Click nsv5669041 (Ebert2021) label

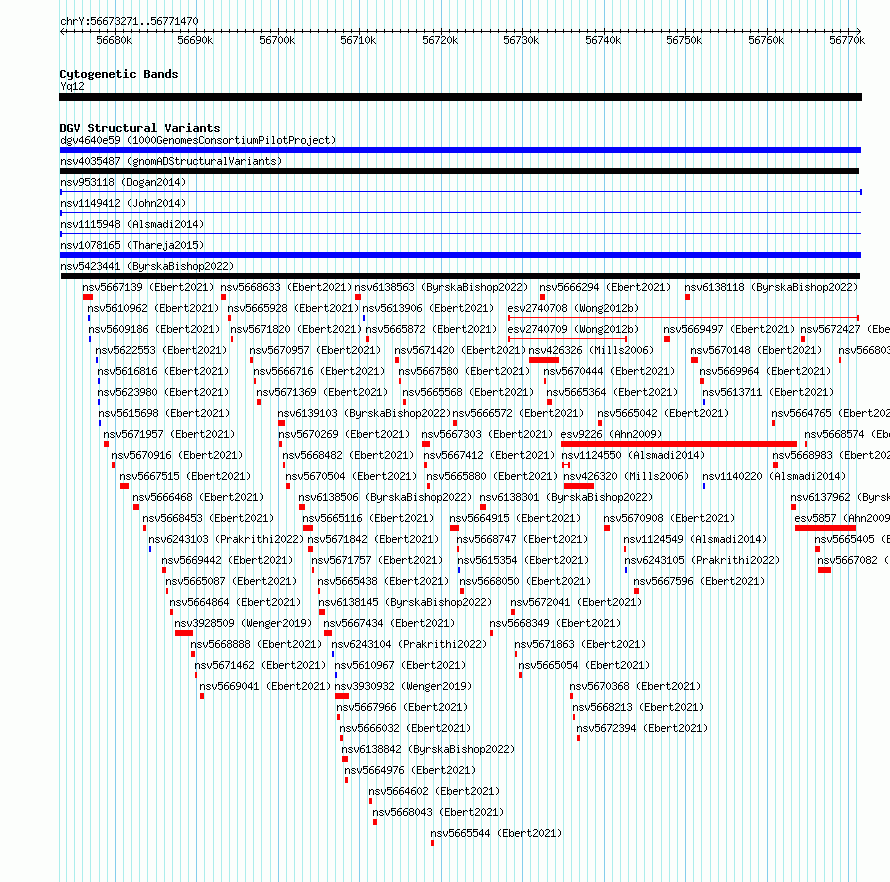click(x=265, y=686)
